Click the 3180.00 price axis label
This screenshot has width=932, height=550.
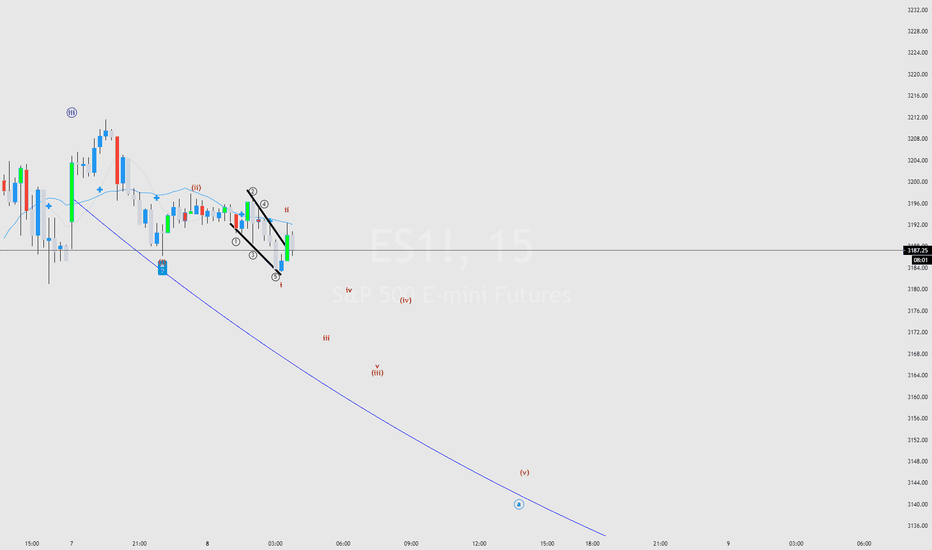point(918,290)
